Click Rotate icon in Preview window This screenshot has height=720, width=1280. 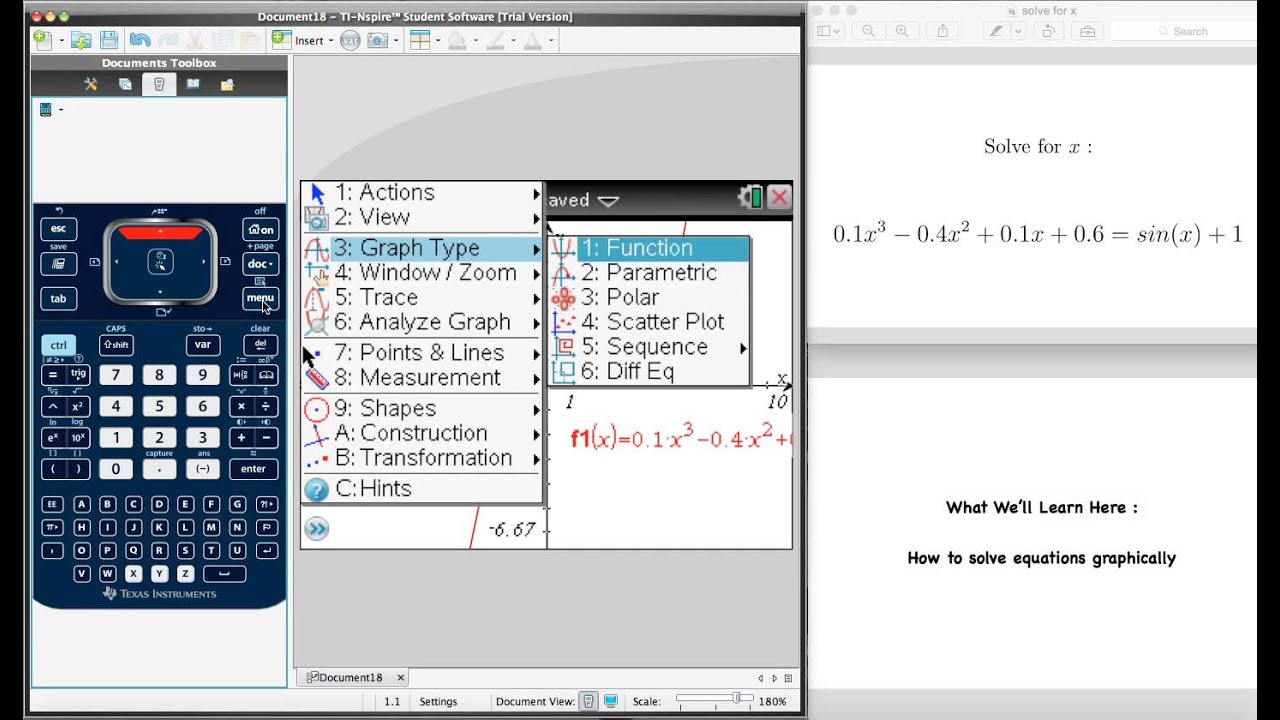tap(1049, 31)
